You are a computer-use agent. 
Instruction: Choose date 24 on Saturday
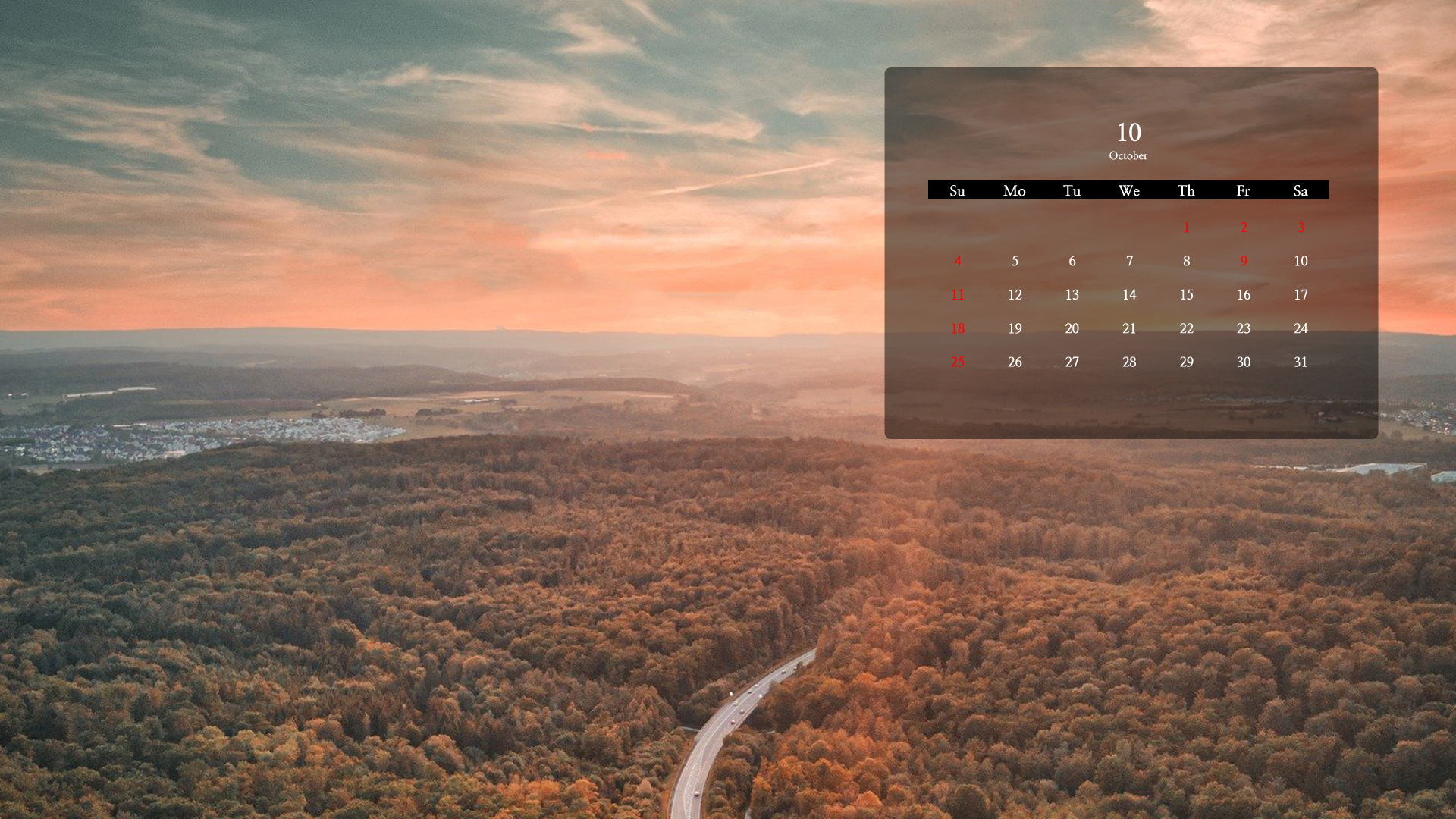1301,328
